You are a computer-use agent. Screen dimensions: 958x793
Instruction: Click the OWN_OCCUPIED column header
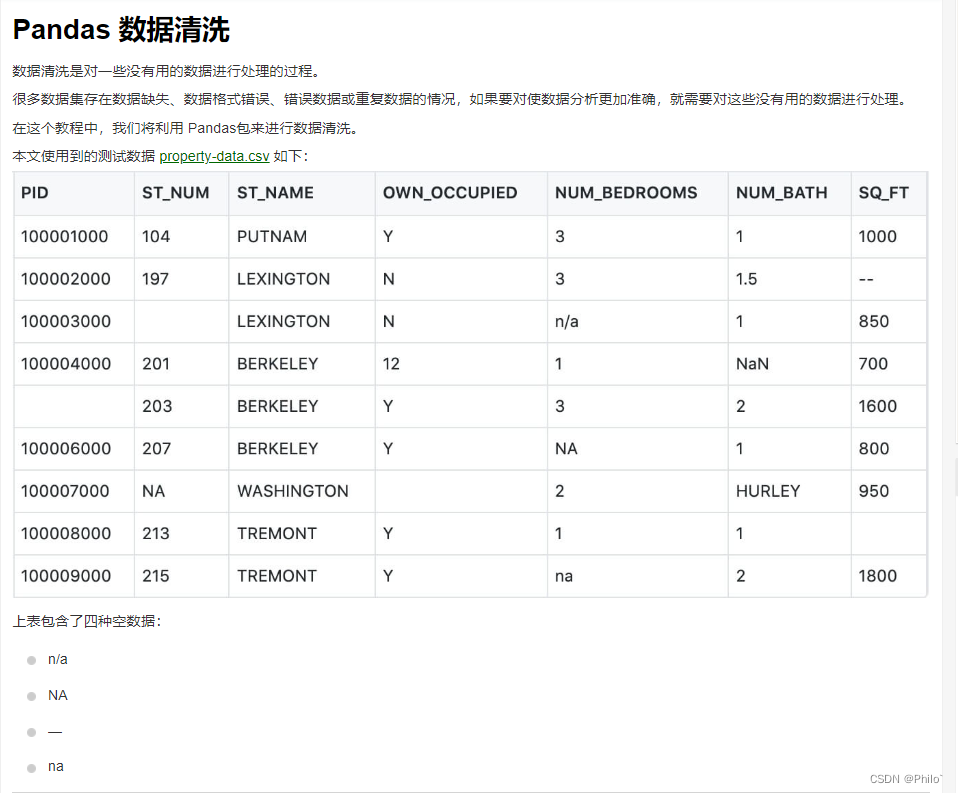[461, 194]
